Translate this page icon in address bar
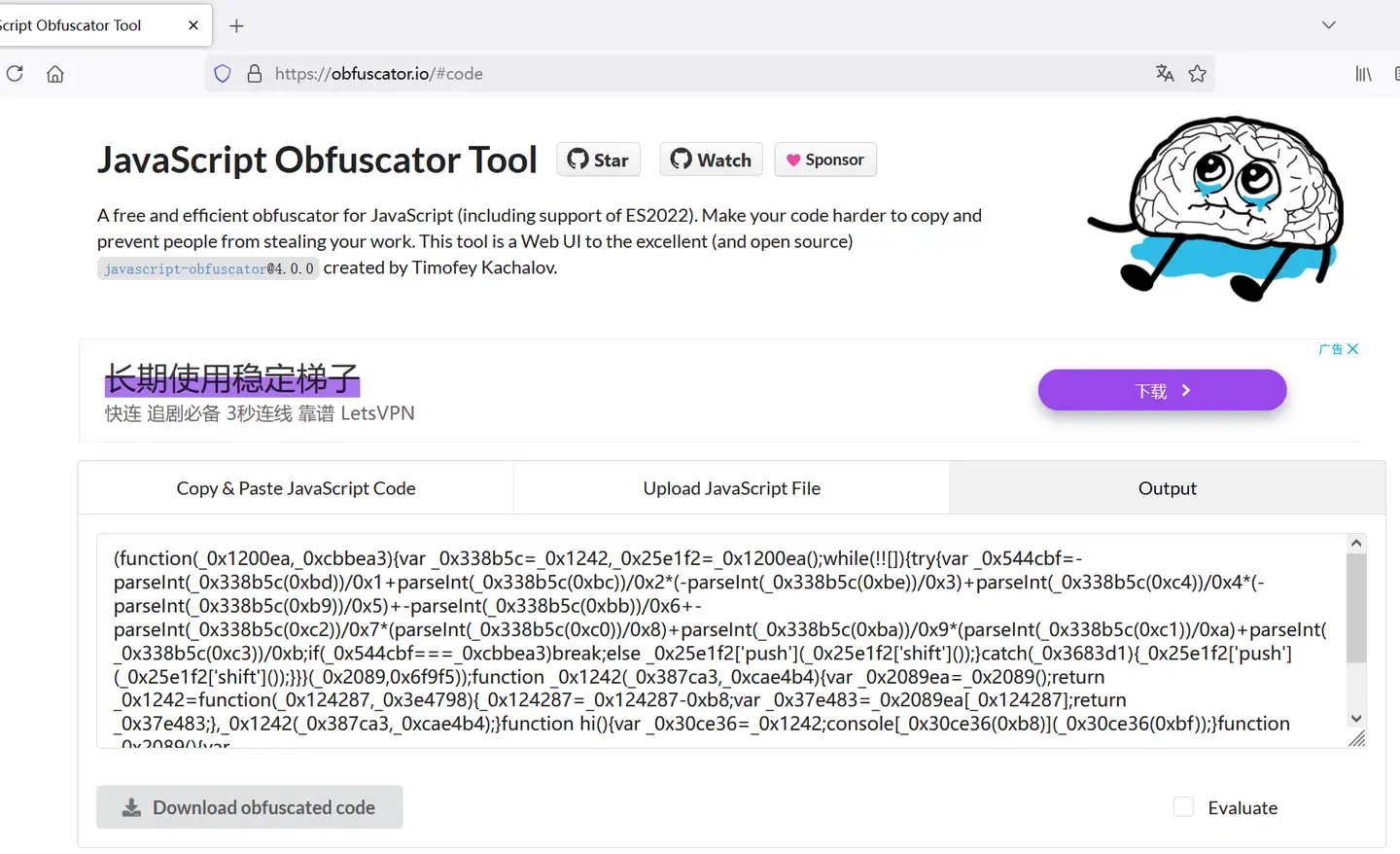1400x854 pixels. pyautogui.click(x=1165, y=74)
